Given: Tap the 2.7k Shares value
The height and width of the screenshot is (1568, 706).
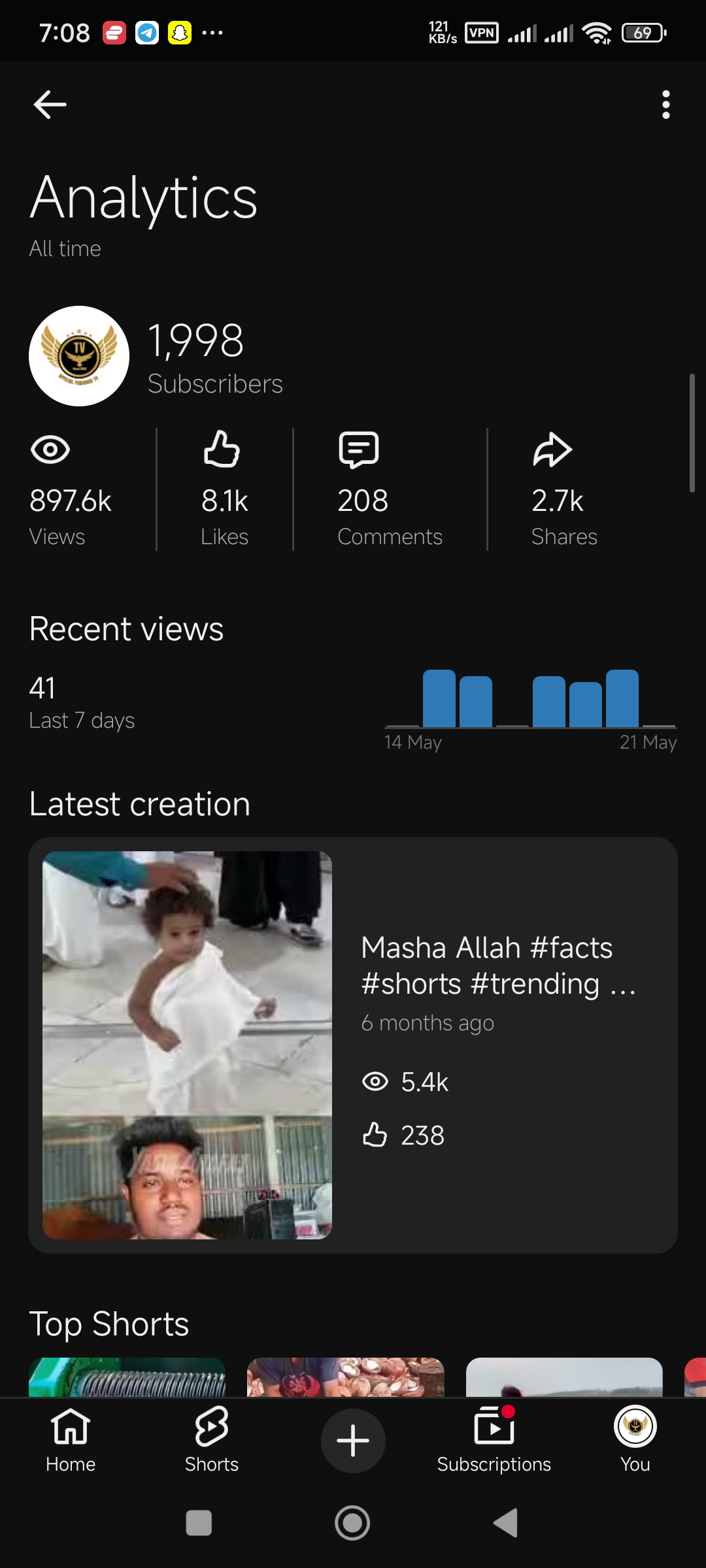Looking at the screenshot, I should pyautogui.click(x=558, y=501).
